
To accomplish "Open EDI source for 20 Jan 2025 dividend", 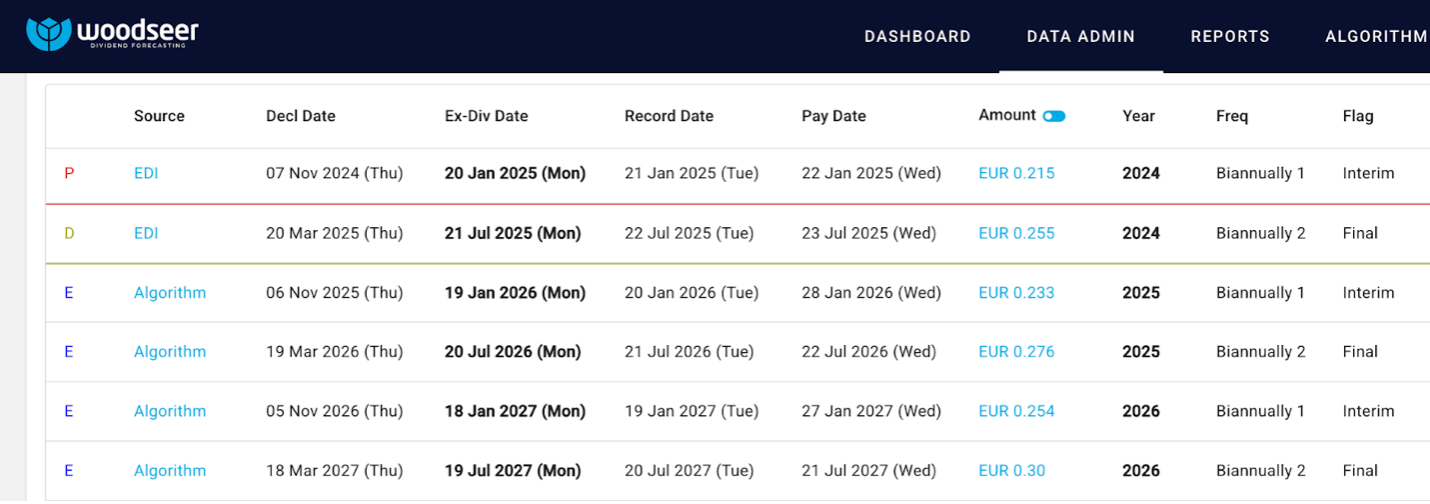I will click(x=146, y=173).
